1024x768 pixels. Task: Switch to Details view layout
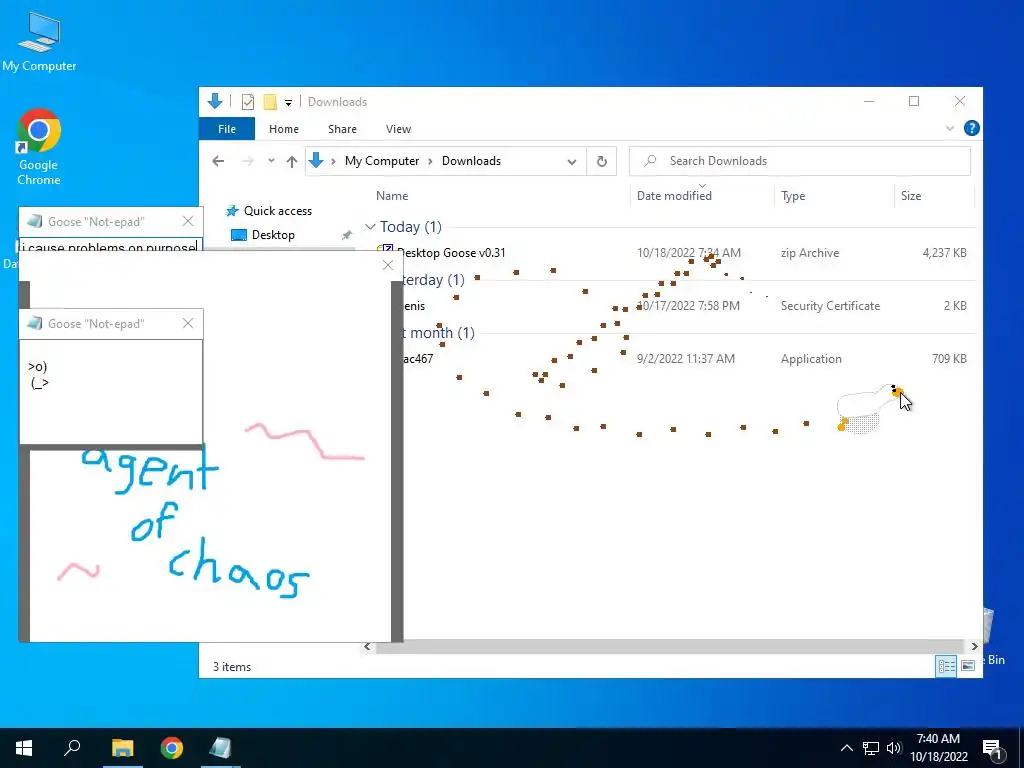point(946,666)
